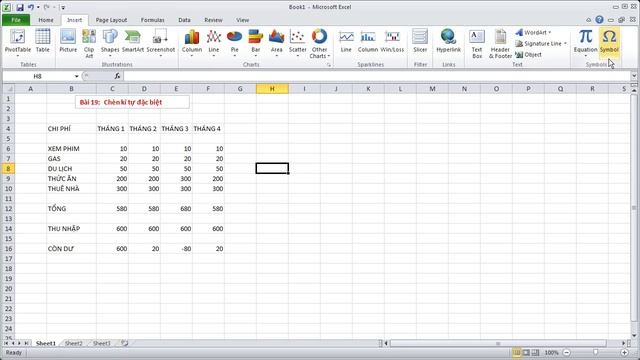This screenshot has width=640, height=360.
Task: Switch to Page Layout view in status bar
Action: tap(526, 352)
